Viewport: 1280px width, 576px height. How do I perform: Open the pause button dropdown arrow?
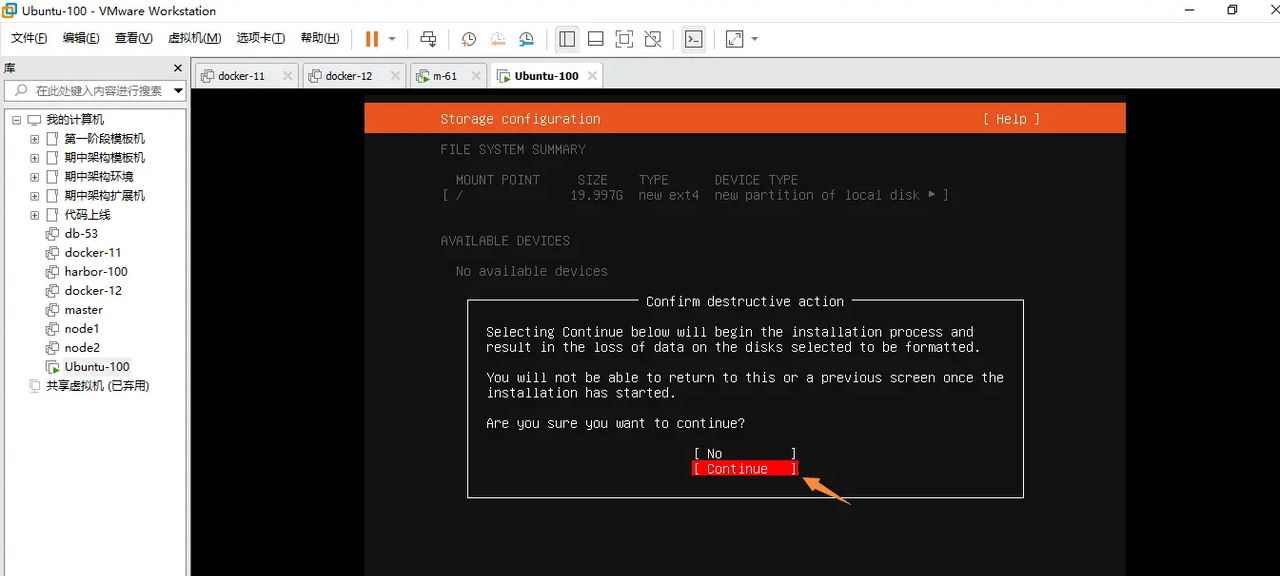point(390,39)
